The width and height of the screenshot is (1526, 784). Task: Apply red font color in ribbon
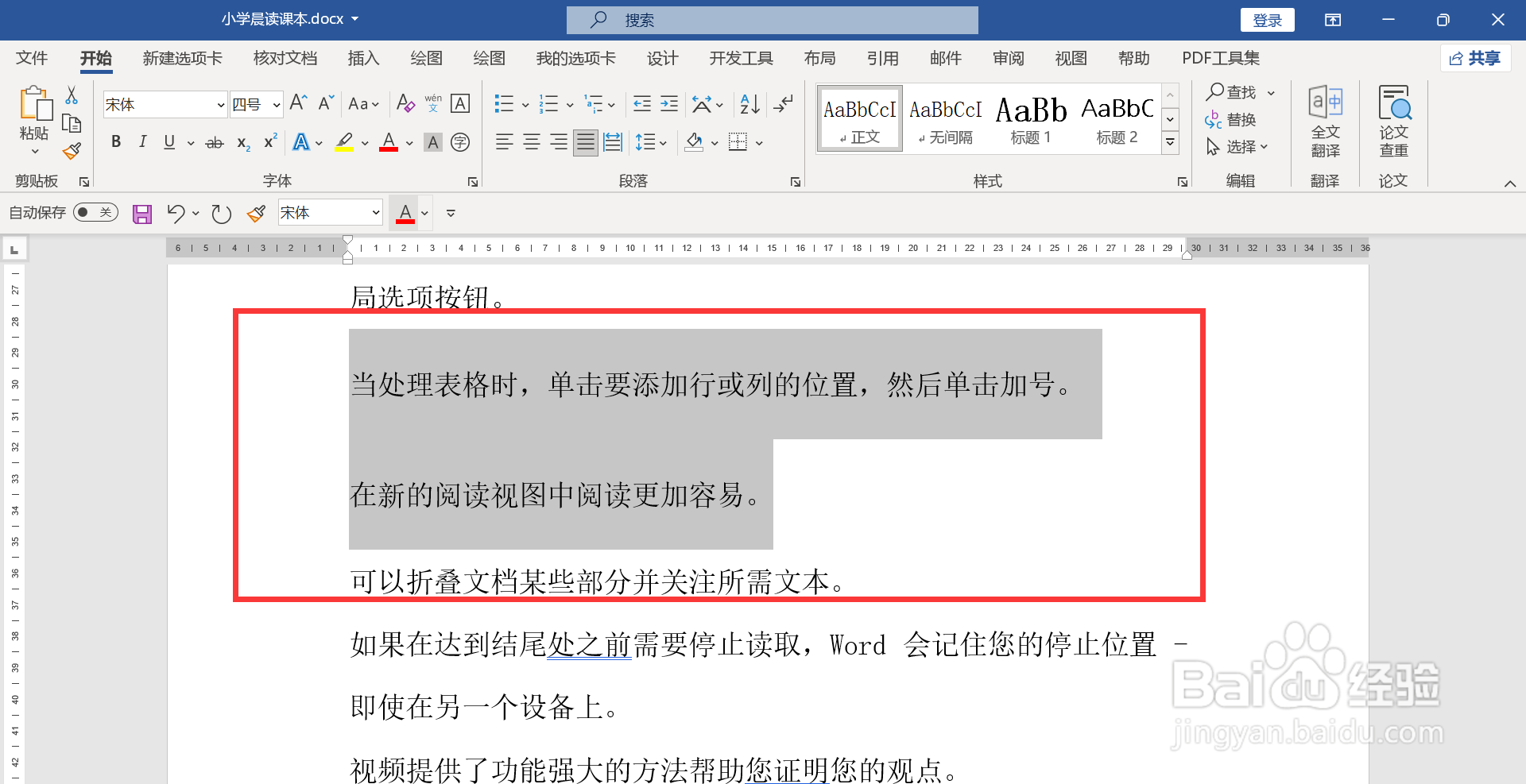[389, 143]
